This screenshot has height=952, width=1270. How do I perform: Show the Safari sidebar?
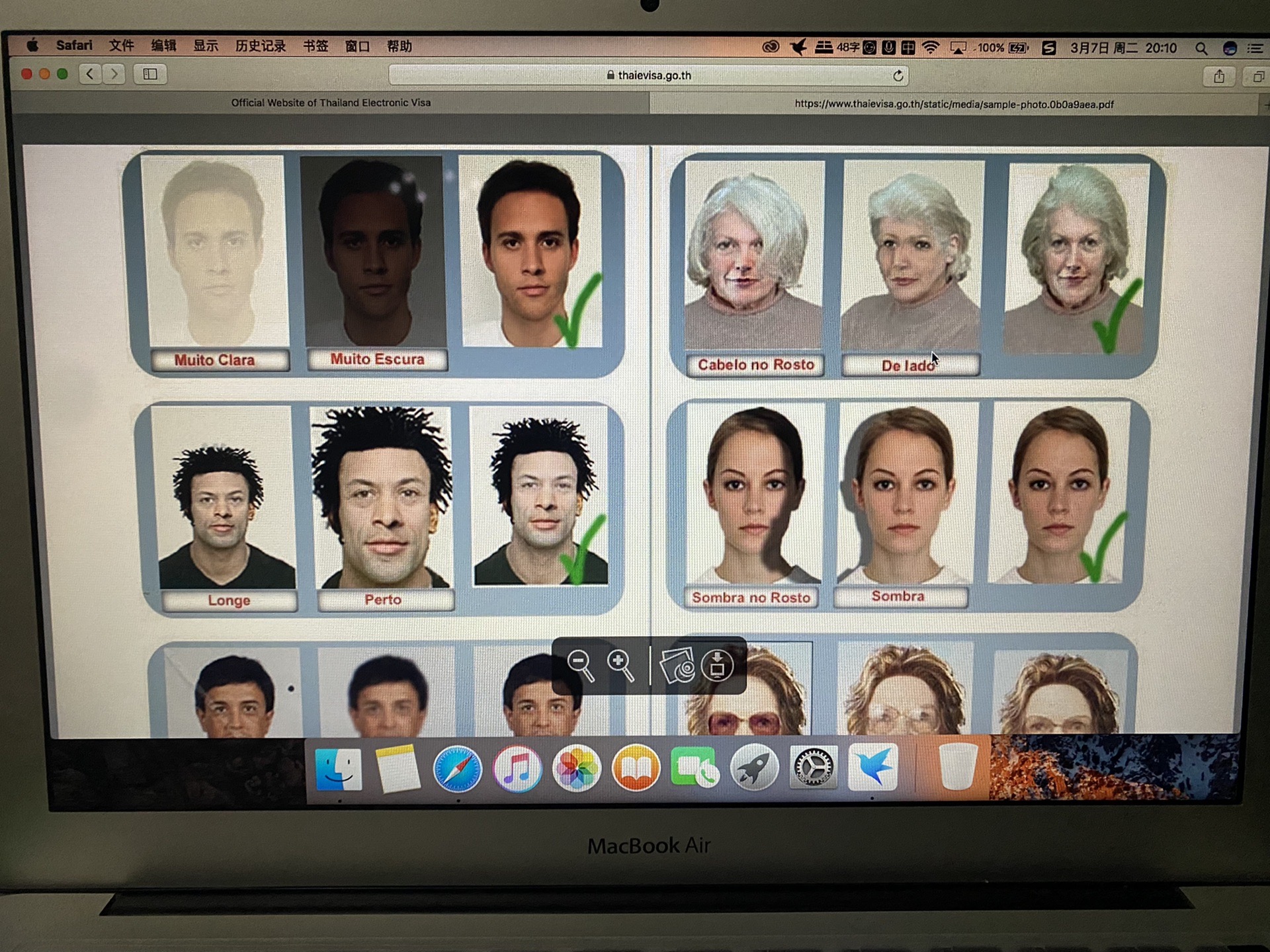coord(150,74)
